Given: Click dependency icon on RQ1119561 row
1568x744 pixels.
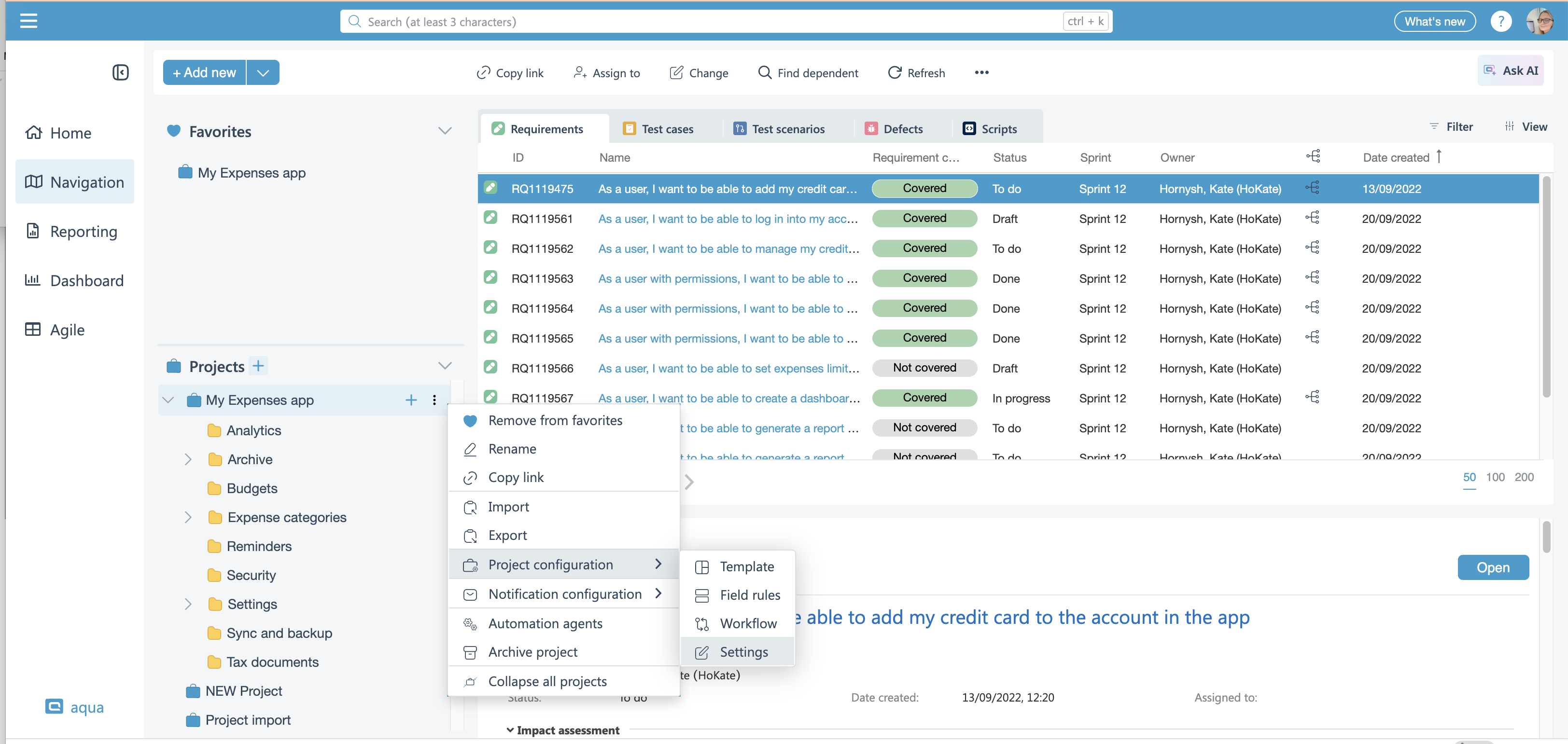Looking at the screenshot, I should [1312, 218].
